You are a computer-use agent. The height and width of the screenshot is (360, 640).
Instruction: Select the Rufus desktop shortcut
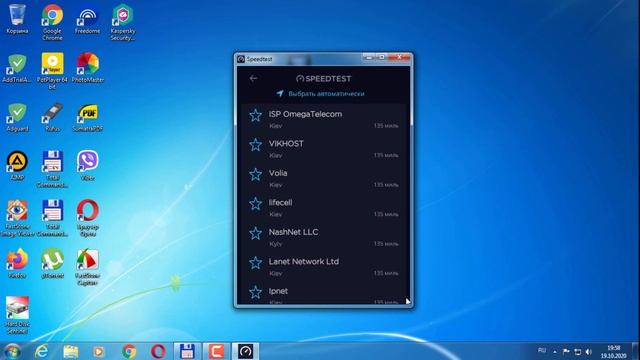click(52, 117)
